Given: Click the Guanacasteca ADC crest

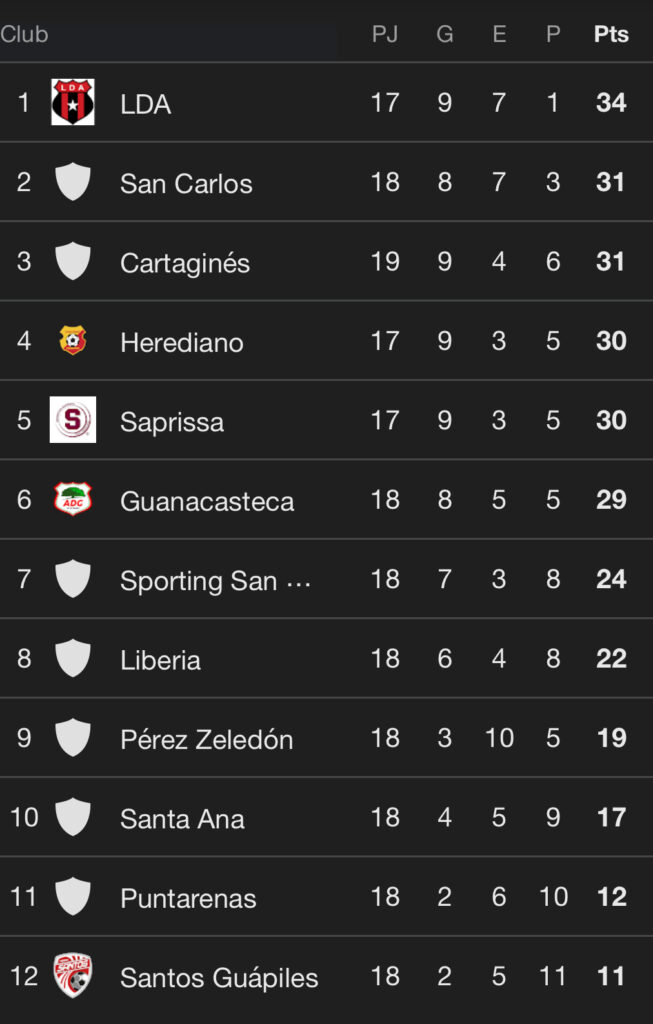Looking at the screenshot, I should (73, 499).
